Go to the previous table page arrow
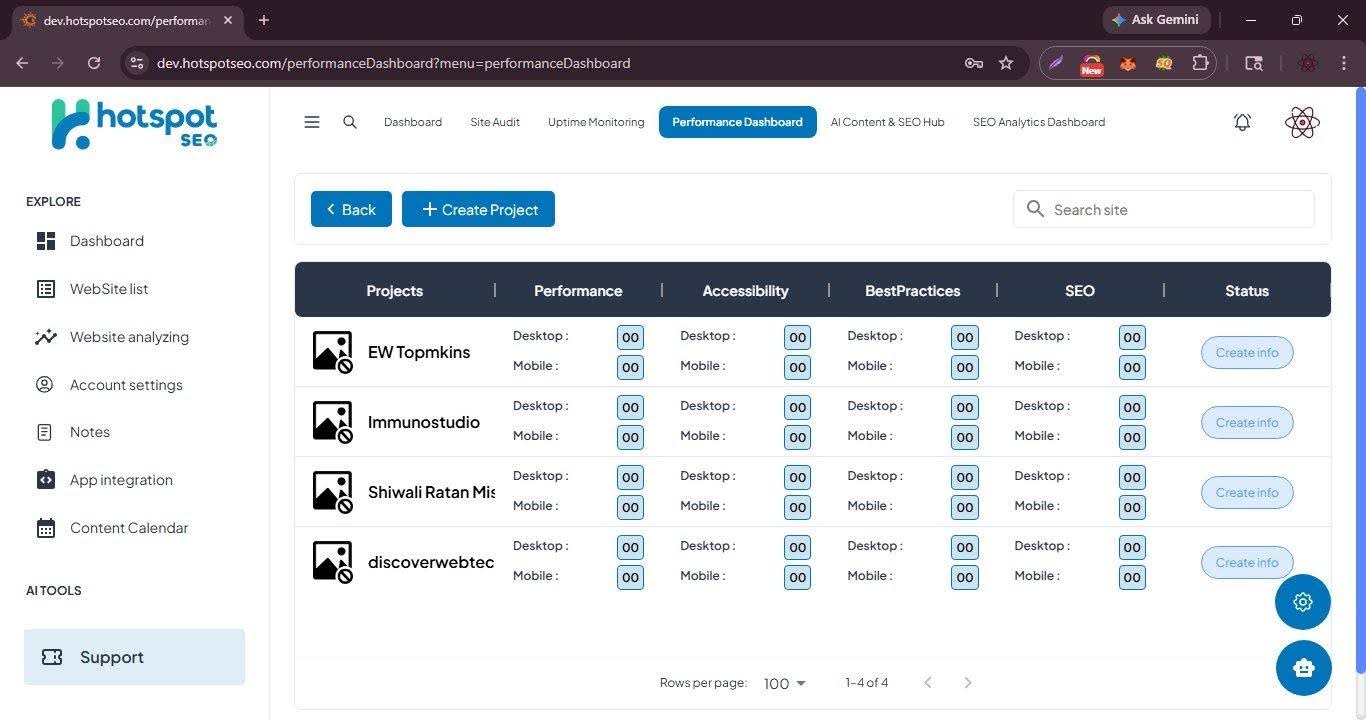 coord(928,683)
